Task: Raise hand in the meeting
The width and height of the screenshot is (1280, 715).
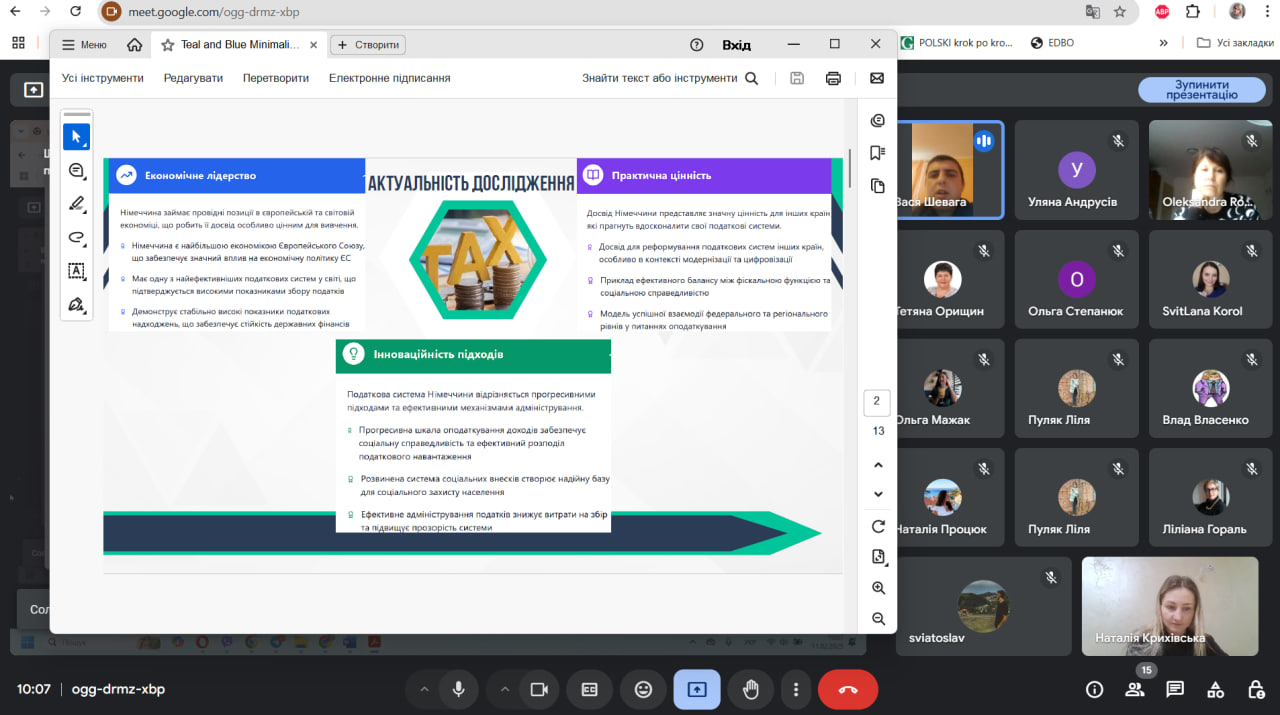Action: pyautogui.click(x=750, y=689)
